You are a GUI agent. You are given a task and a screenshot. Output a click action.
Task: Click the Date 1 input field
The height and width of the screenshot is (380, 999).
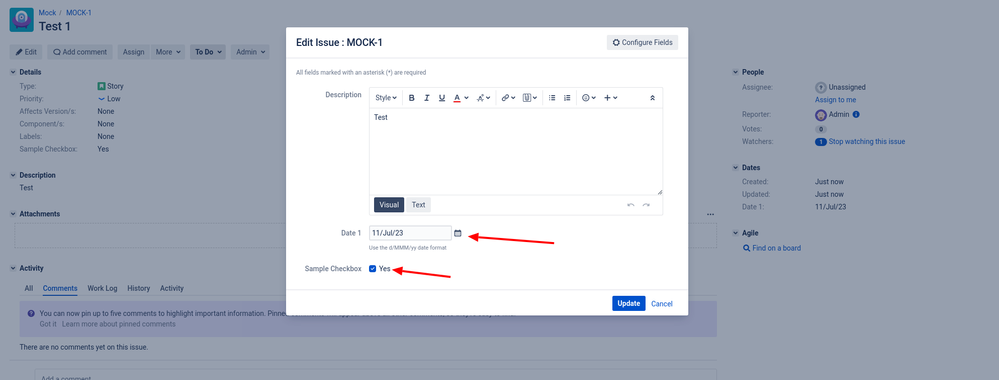[410, 233]
